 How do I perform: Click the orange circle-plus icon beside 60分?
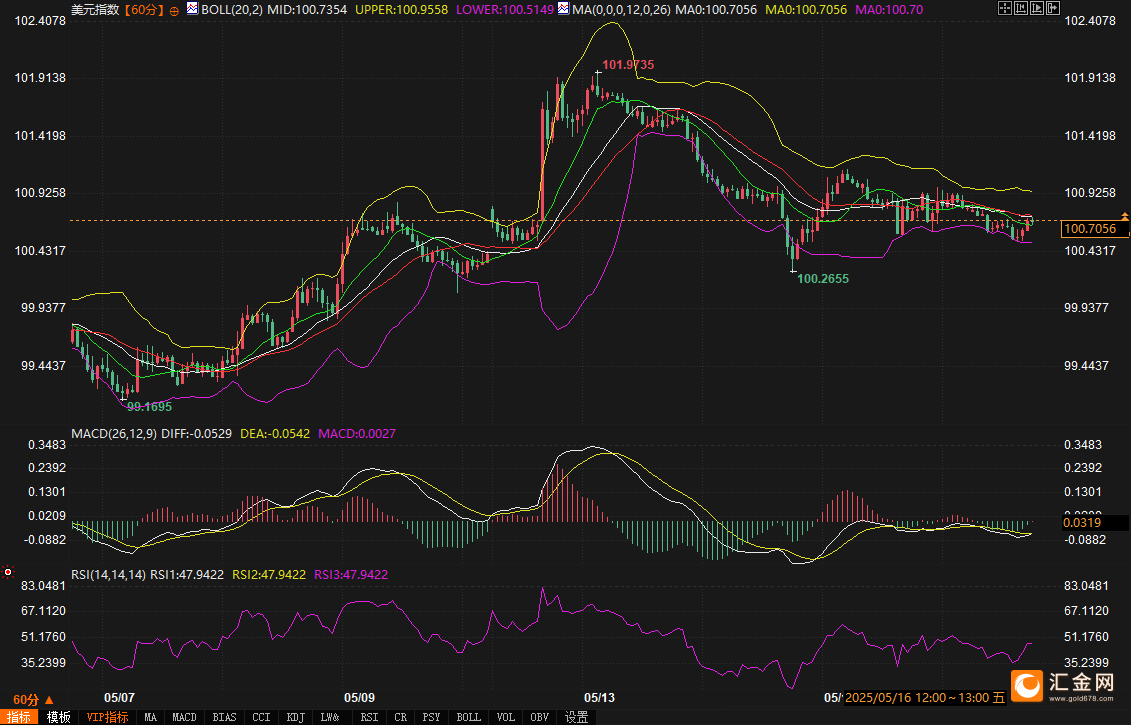tap(174, 11)
